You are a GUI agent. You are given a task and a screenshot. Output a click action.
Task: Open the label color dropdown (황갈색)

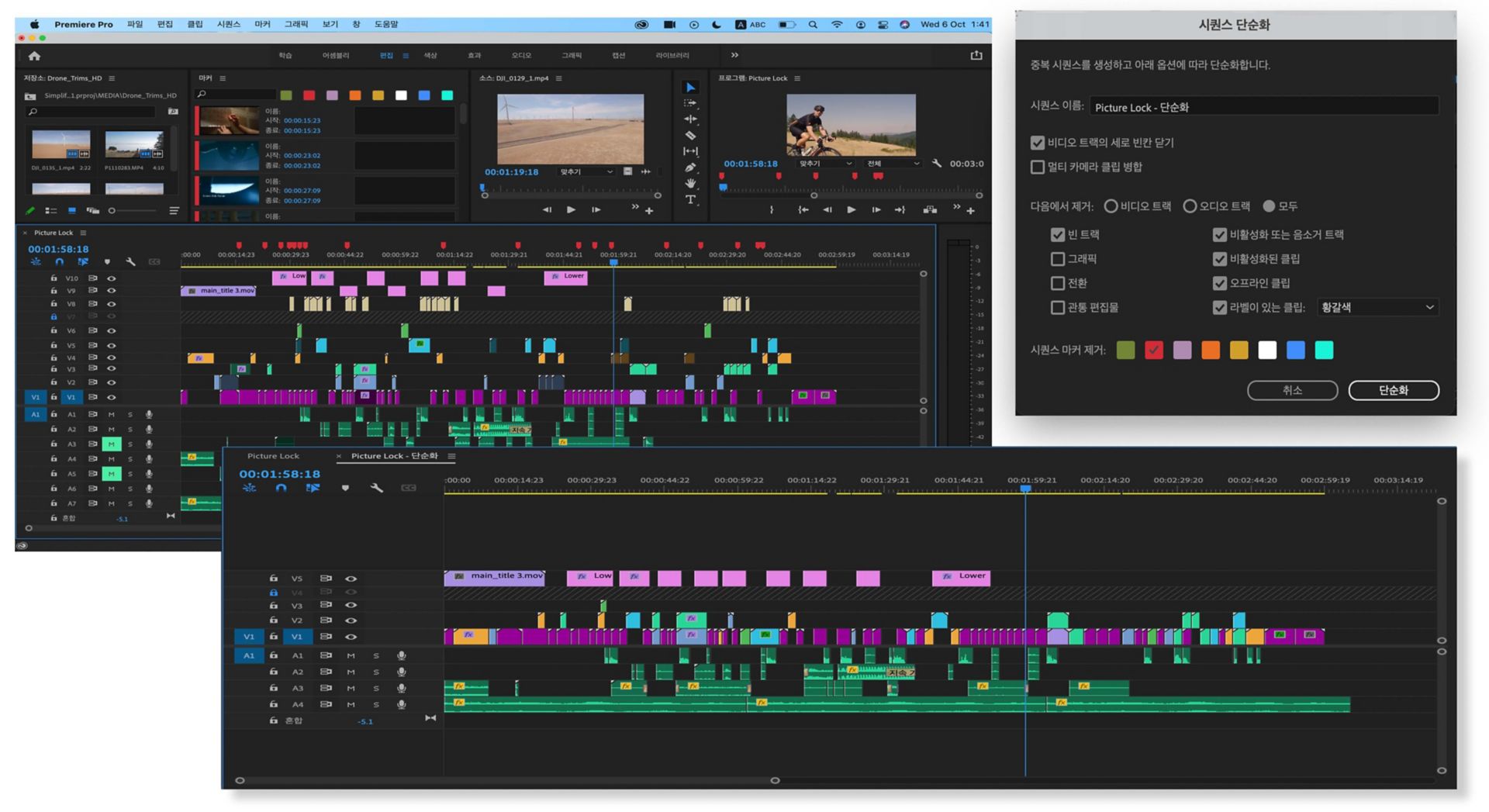point(1377,308)
